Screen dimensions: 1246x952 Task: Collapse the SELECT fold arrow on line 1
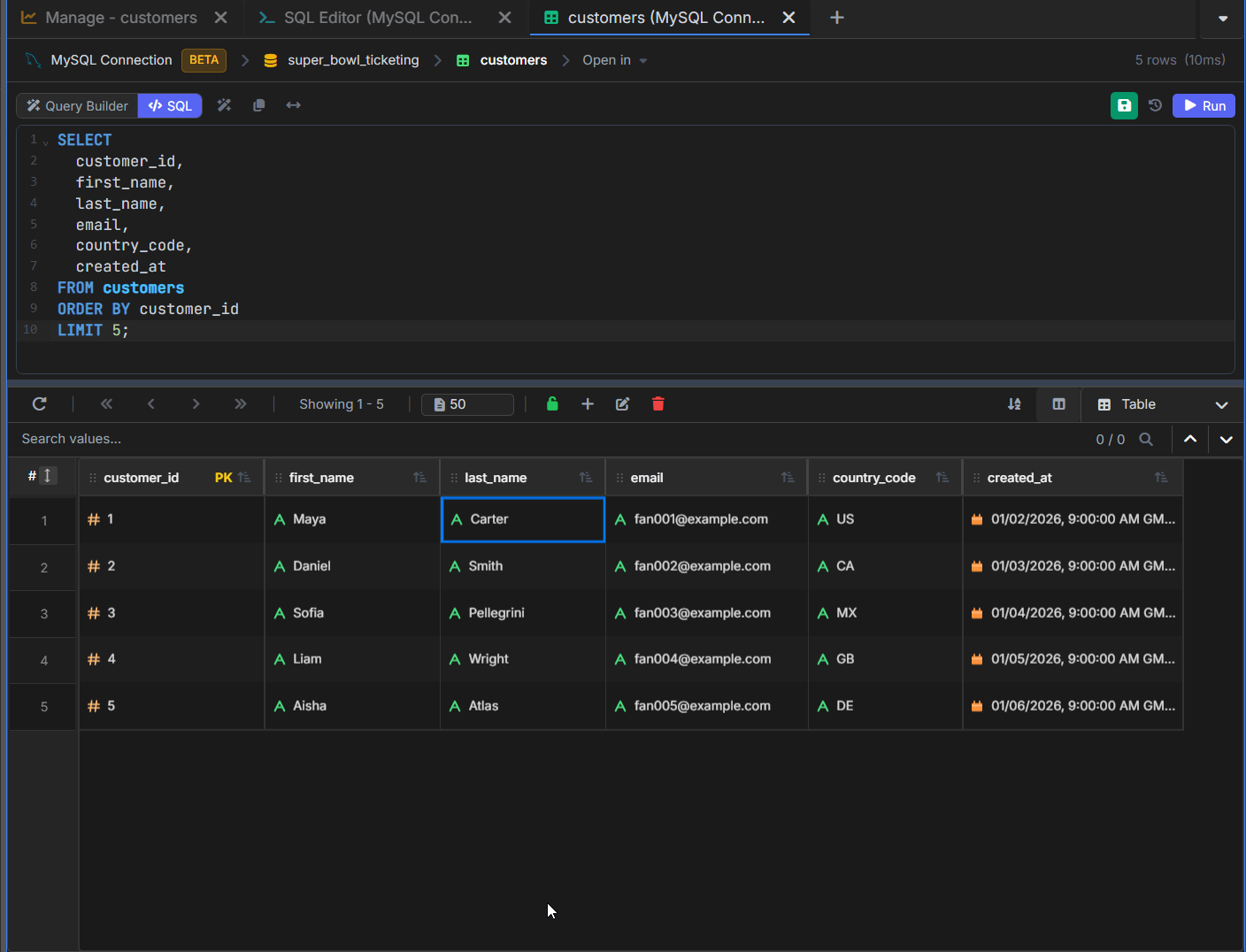46,142
